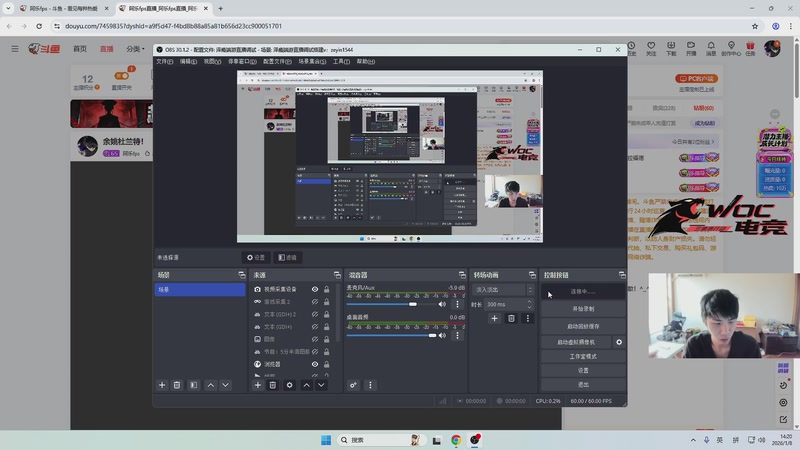Move source down in Sources toolbar
This screenshot has height=450, width=800.
pos(321,385)
